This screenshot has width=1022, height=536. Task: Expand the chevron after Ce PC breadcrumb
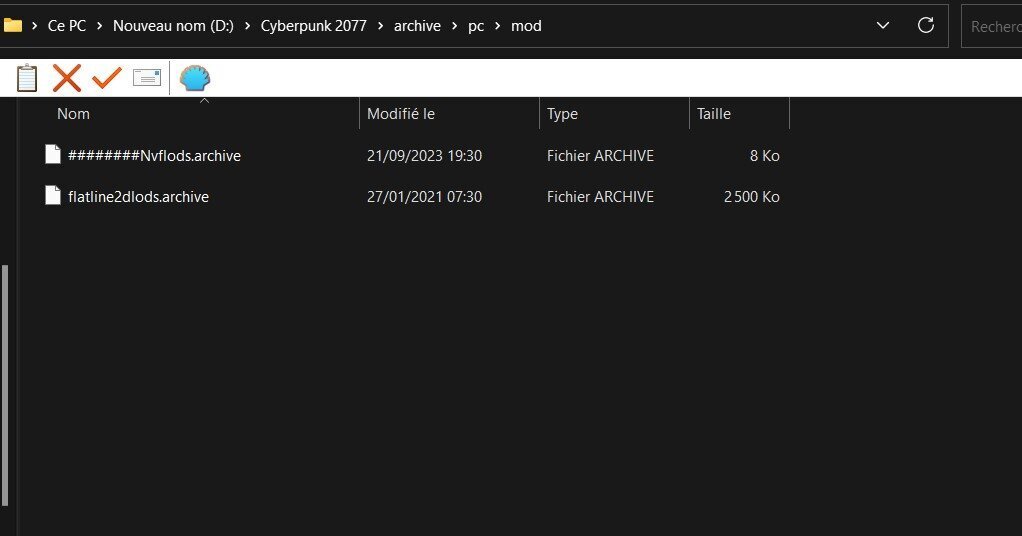tap(101, 26)
